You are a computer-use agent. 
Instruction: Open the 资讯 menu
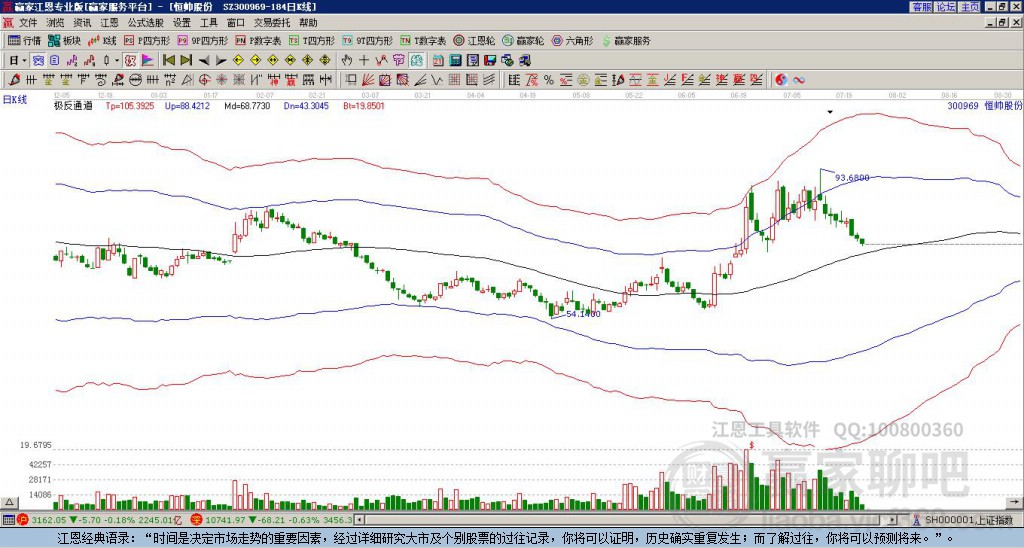(82, 23)
